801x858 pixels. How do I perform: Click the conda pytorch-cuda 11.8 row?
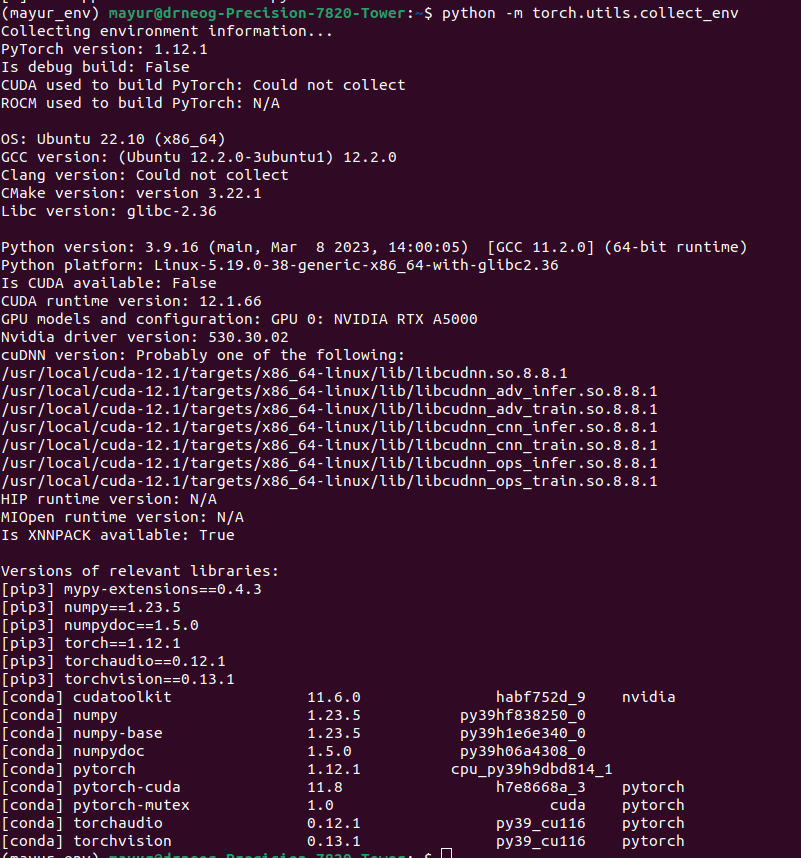tap(343, 787)
